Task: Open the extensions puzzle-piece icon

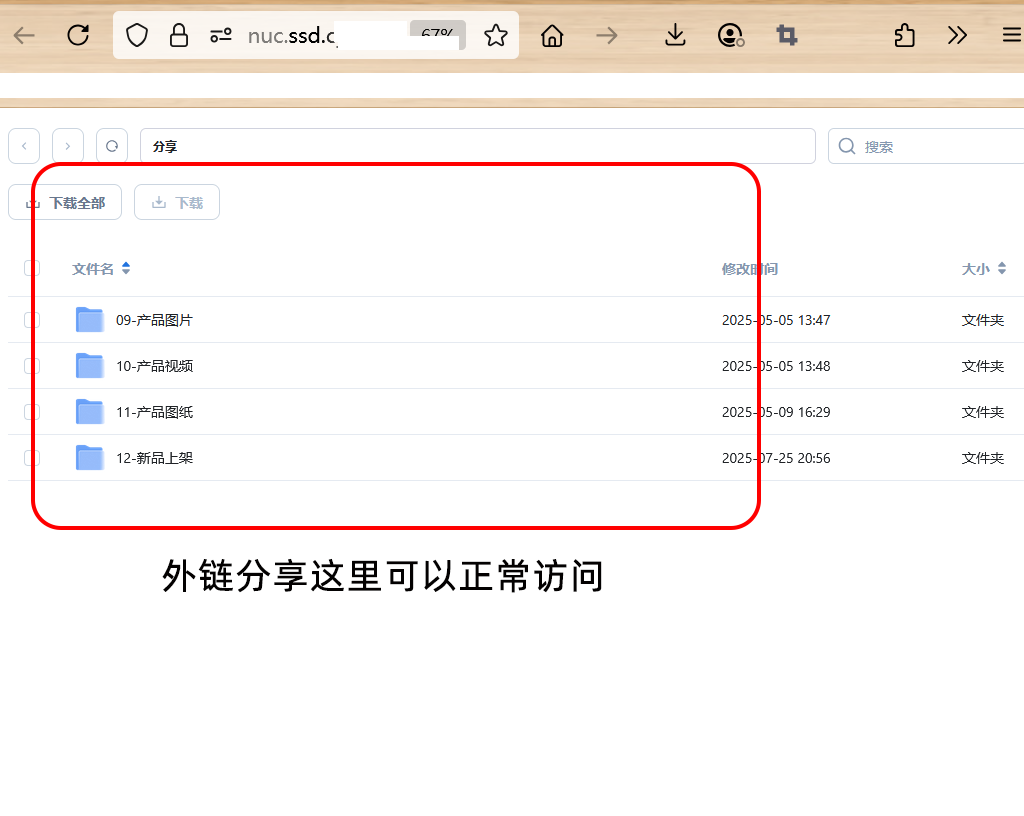Action: (904, 35)
